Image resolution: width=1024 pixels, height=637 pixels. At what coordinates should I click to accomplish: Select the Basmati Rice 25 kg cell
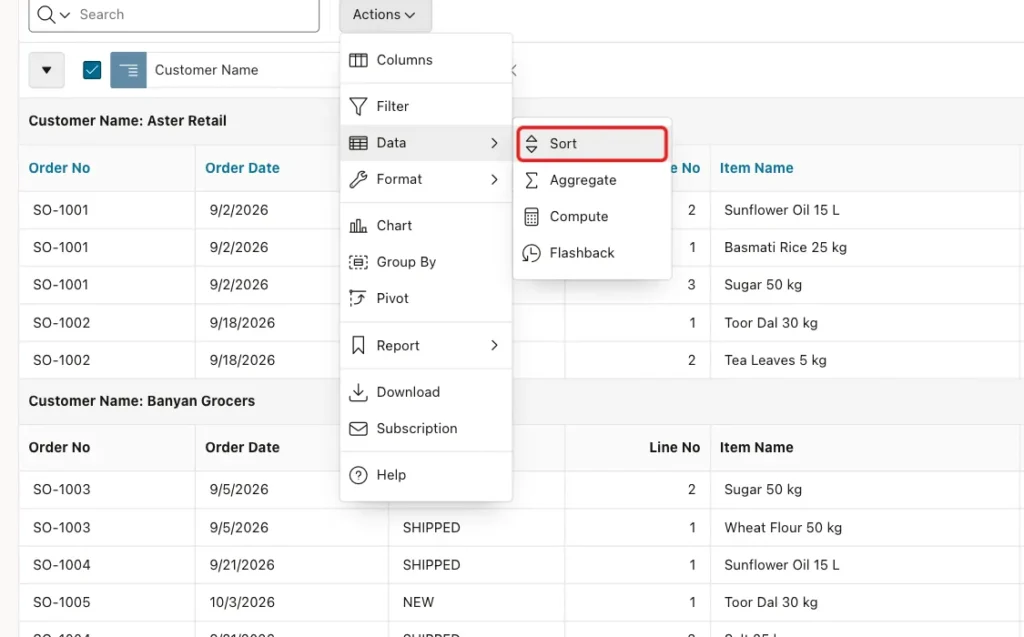point(867,248)
